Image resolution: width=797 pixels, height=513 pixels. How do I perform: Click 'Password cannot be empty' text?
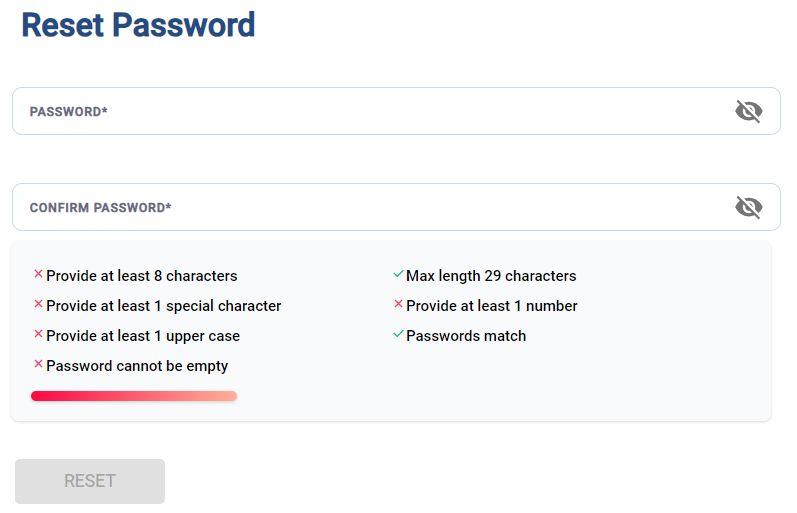137,366
